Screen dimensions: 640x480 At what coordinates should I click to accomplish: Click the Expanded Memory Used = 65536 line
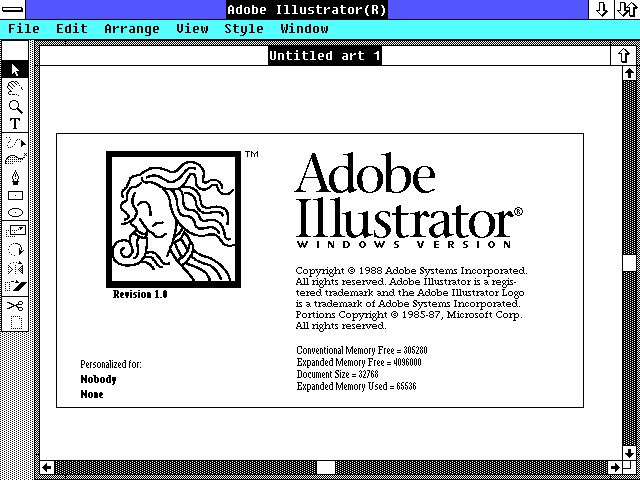(x=356, y=386)
